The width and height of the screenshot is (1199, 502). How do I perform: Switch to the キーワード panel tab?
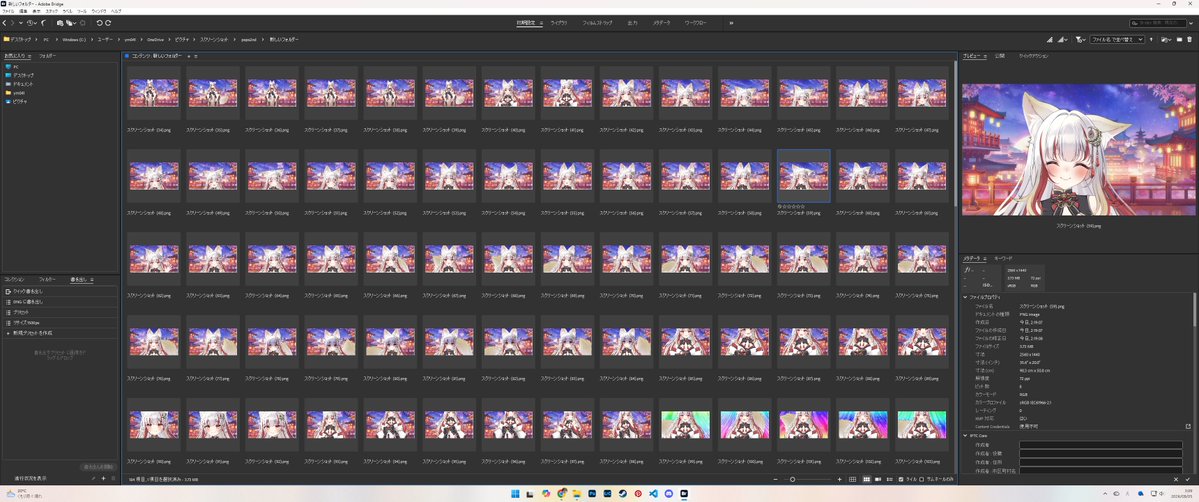[1003, 259]
